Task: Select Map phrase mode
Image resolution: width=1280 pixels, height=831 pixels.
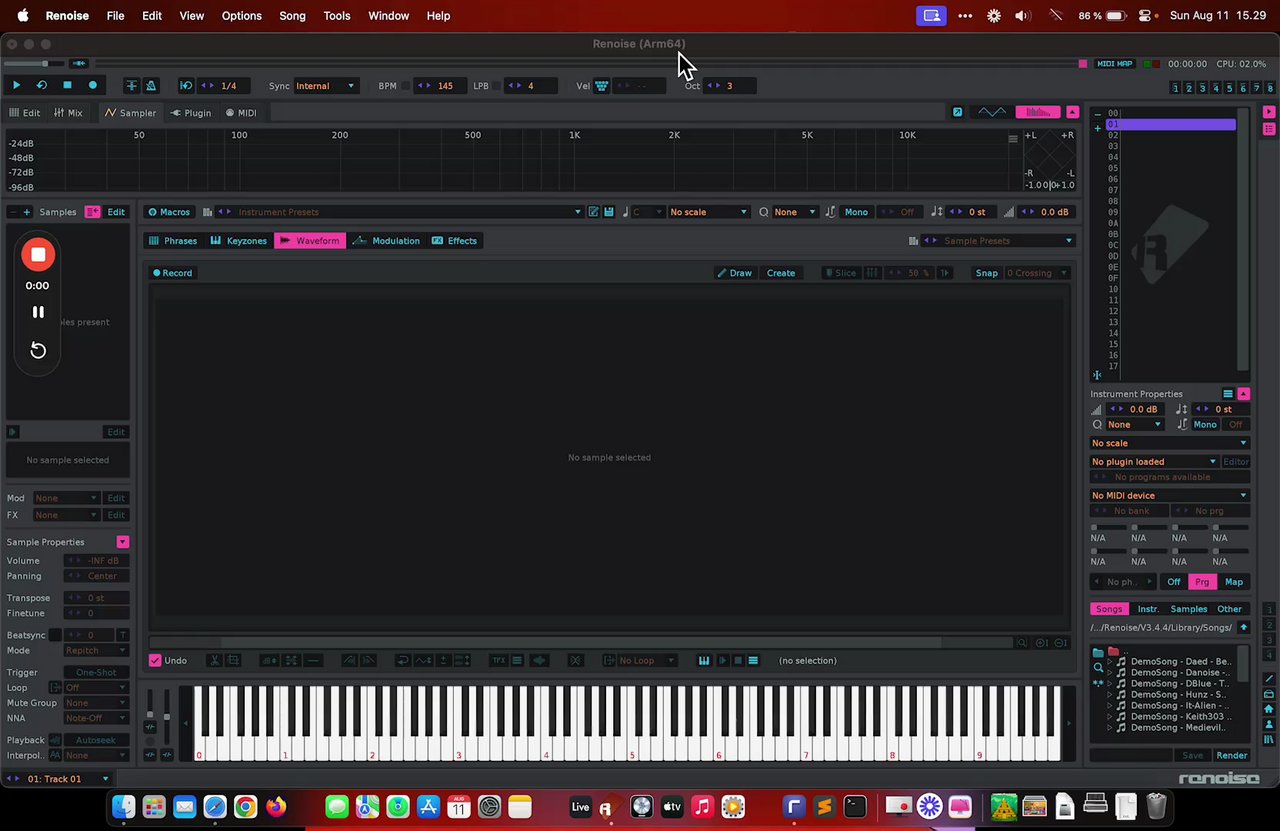Action: click(1234, 582)
